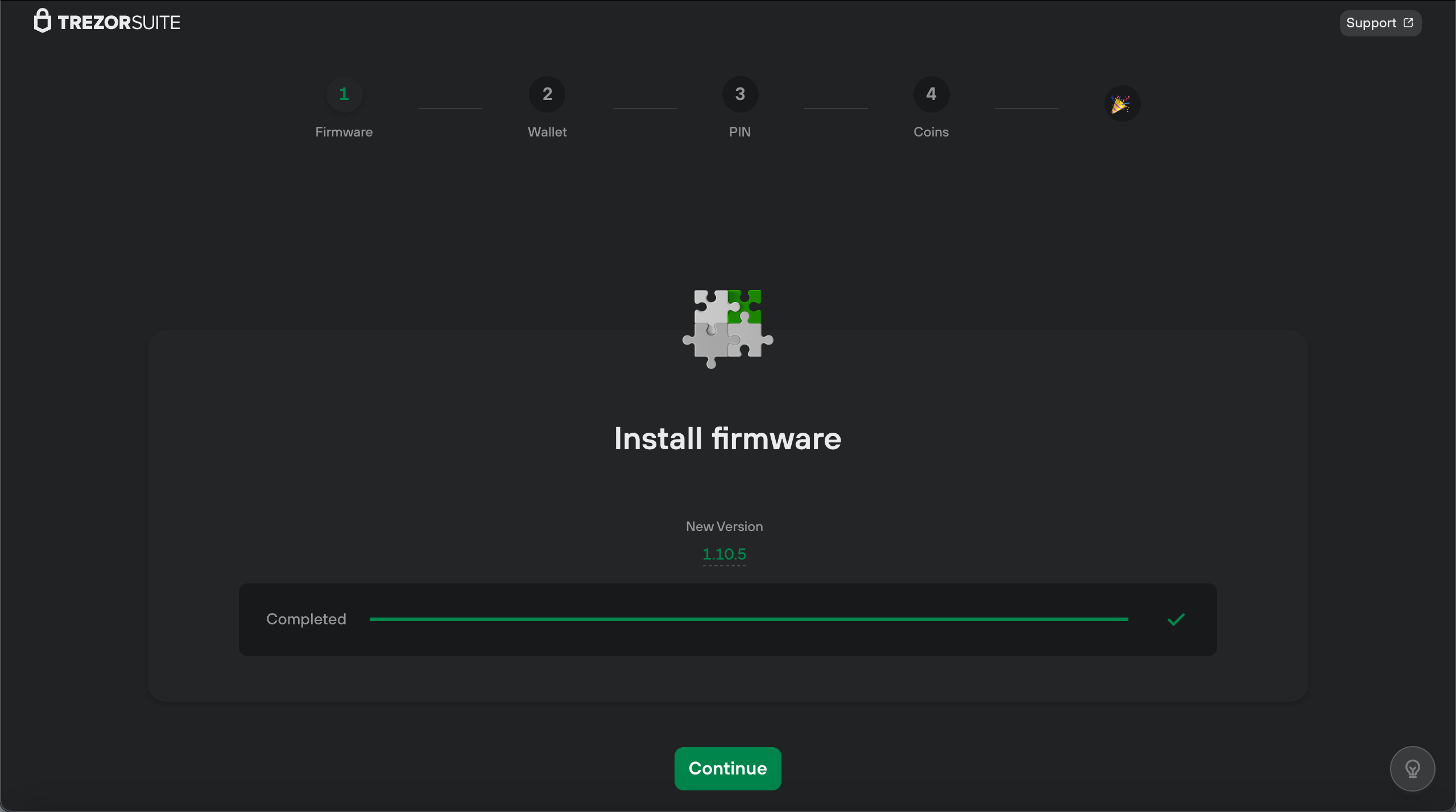Drag the completed firmware progress bar
Viewport: 1456px width, 812px height.
[748, 619]
